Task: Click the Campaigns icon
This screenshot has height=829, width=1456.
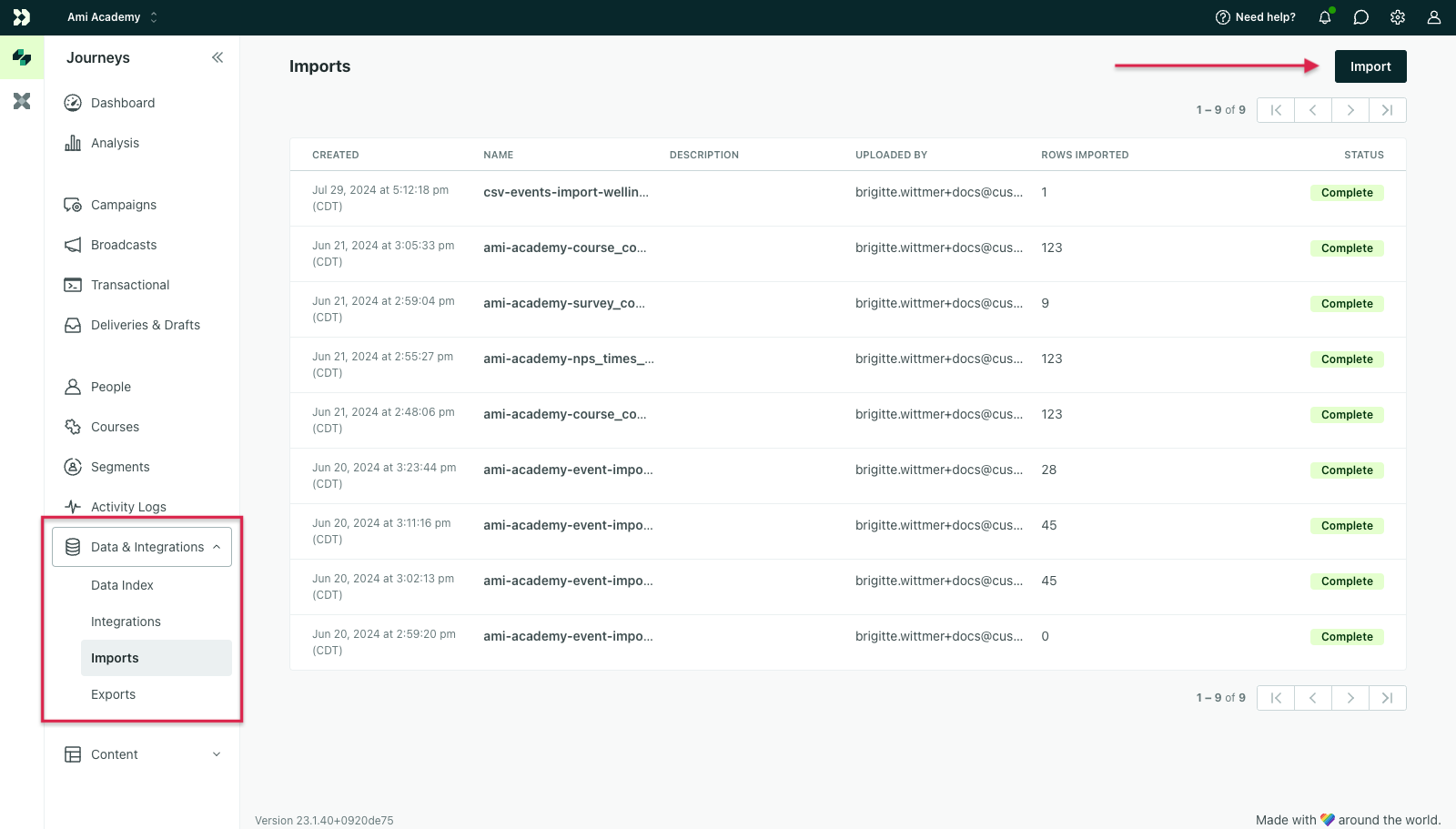Action: (x=73, y=205)
